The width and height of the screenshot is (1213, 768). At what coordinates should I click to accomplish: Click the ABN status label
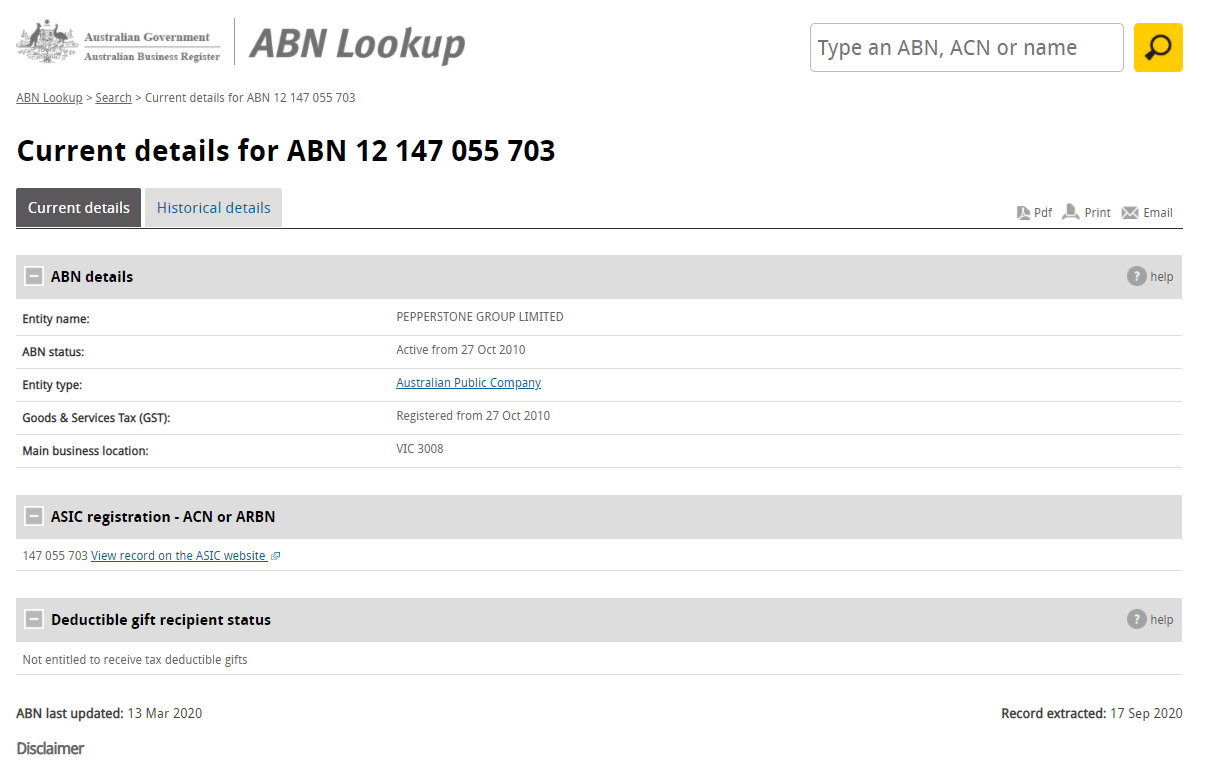click(53, 352)
